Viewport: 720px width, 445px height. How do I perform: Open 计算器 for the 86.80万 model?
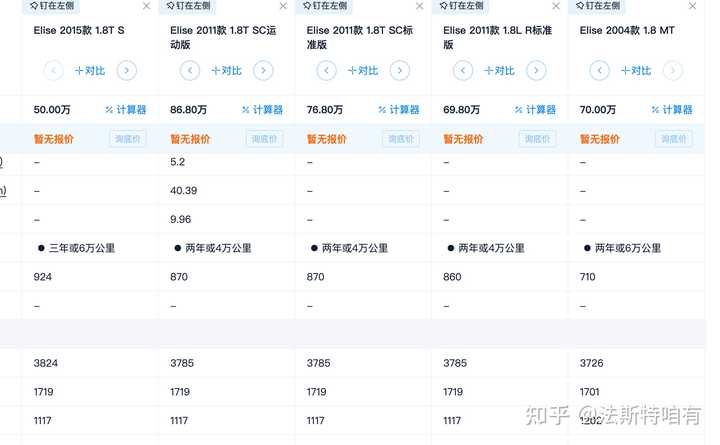[262, 110]
